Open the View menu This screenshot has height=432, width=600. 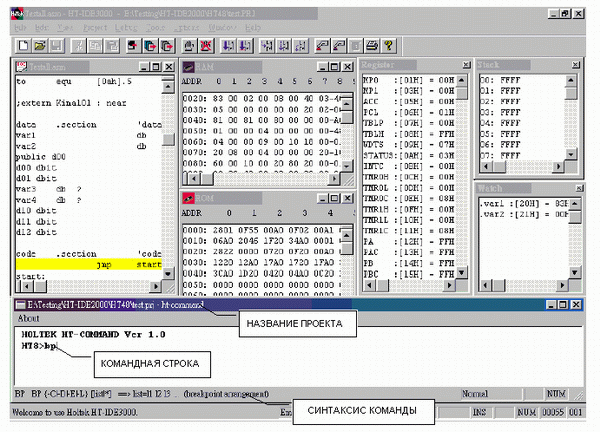click(65, 28)
